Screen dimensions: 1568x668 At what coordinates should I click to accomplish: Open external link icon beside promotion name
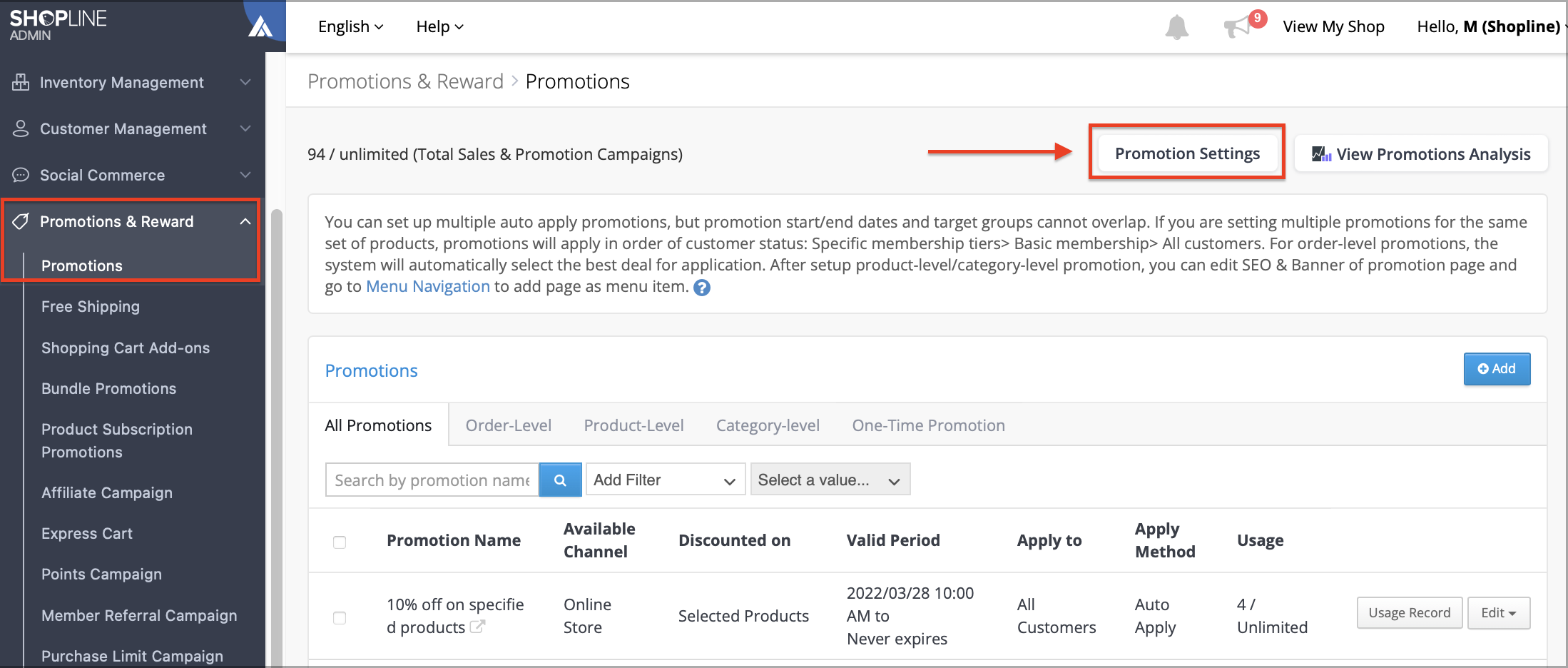pyautogui.click(x=477, y=627)
